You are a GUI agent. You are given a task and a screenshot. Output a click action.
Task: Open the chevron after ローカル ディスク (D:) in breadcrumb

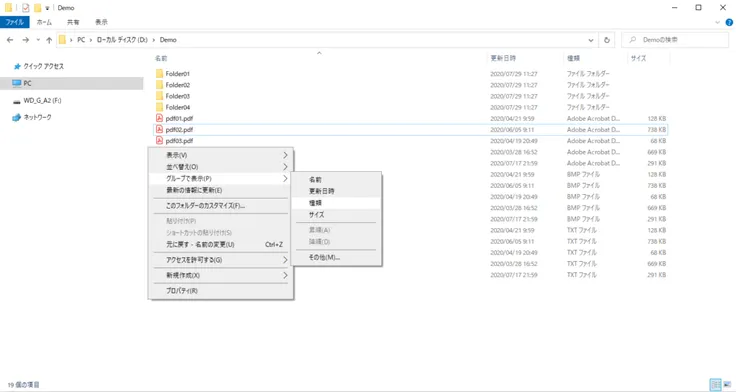(153, 40)
